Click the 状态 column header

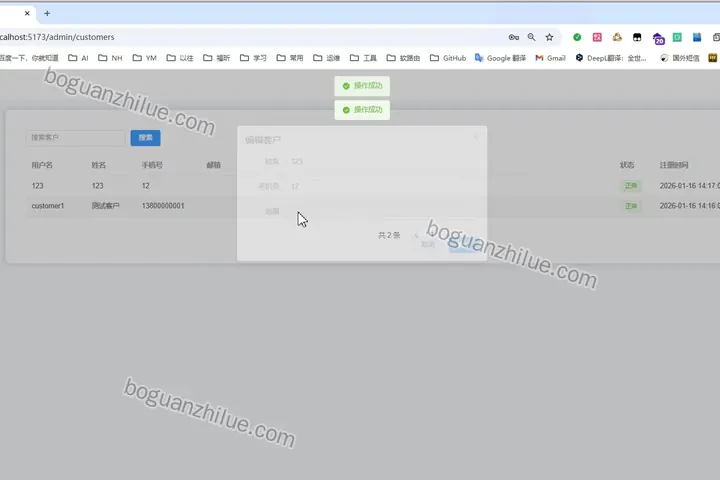(627, 165)
